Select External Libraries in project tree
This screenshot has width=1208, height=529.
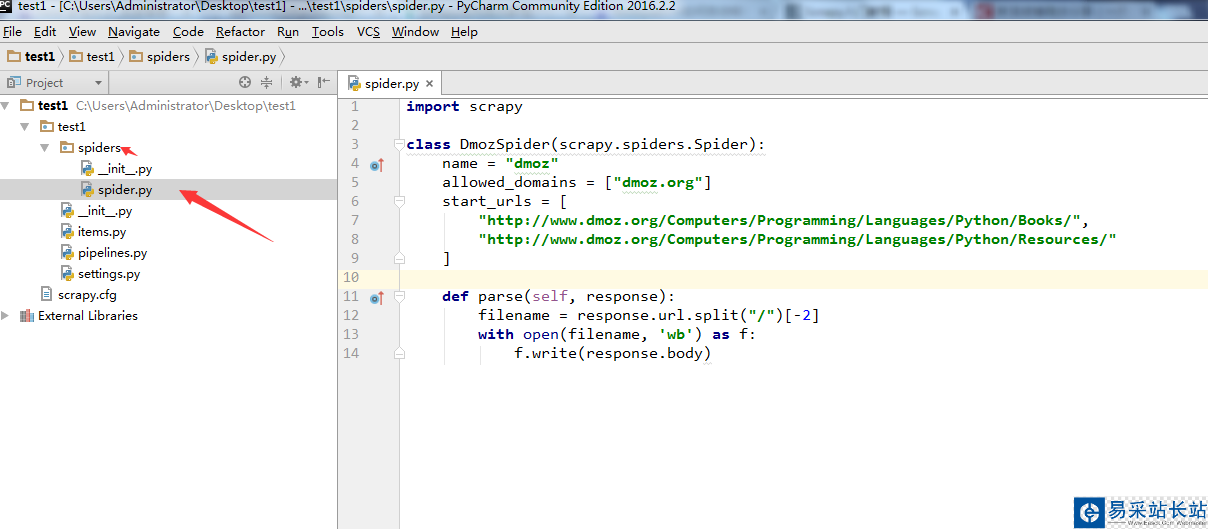pos(88,316)
